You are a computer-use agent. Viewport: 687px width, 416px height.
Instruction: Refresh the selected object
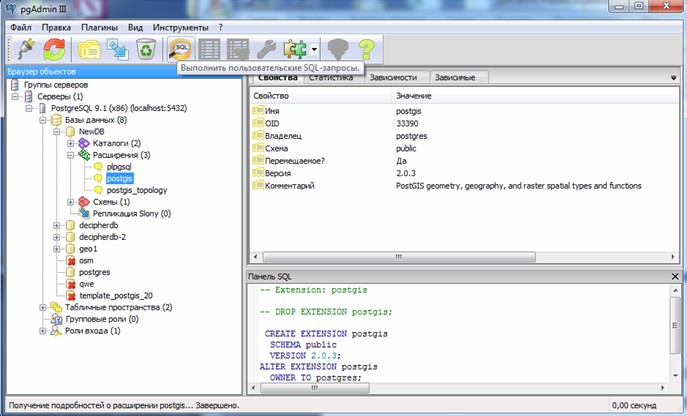tap(54, 49)
